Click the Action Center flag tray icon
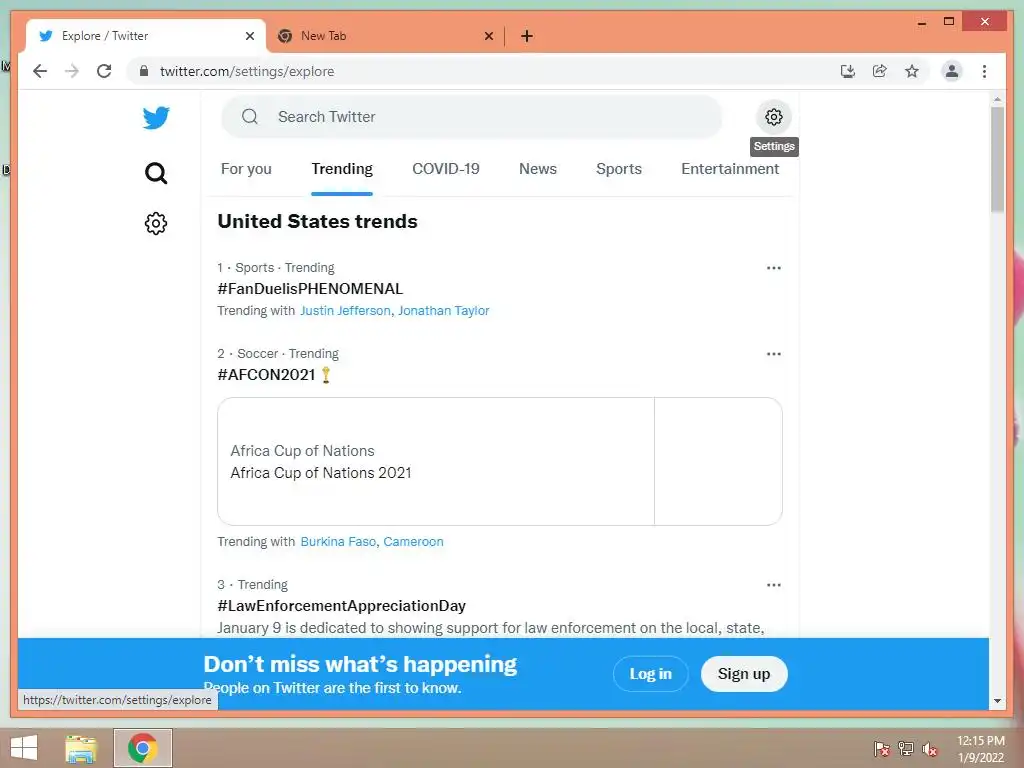The height and width of the screenshot is (768, 1024). click(882, 749)
